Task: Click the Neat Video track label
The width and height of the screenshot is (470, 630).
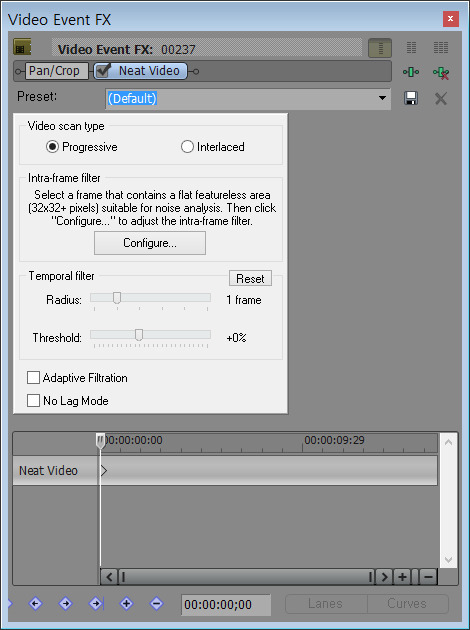Action: (48, 470)
